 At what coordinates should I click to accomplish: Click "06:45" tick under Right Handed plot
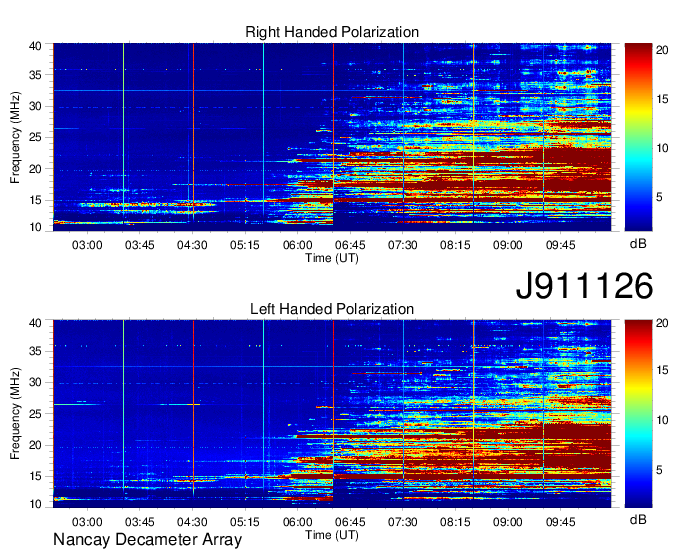(x=350, y=245)
